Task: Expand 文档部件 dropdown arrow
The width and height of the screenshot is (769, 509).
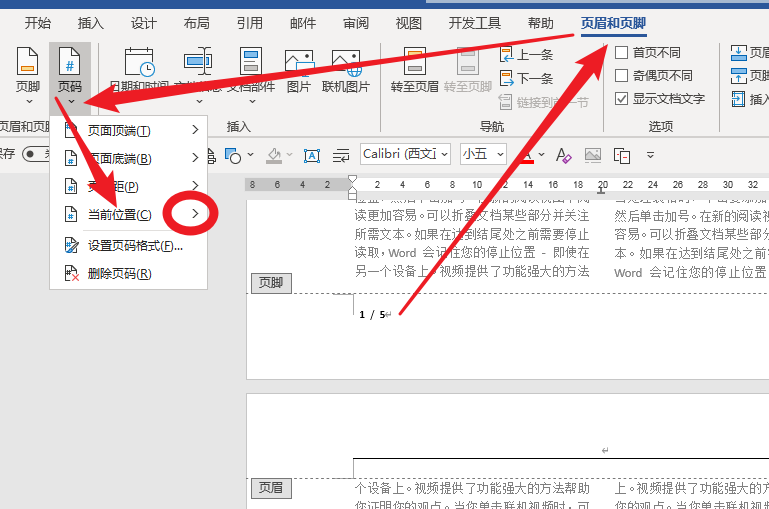Action: 252,102
